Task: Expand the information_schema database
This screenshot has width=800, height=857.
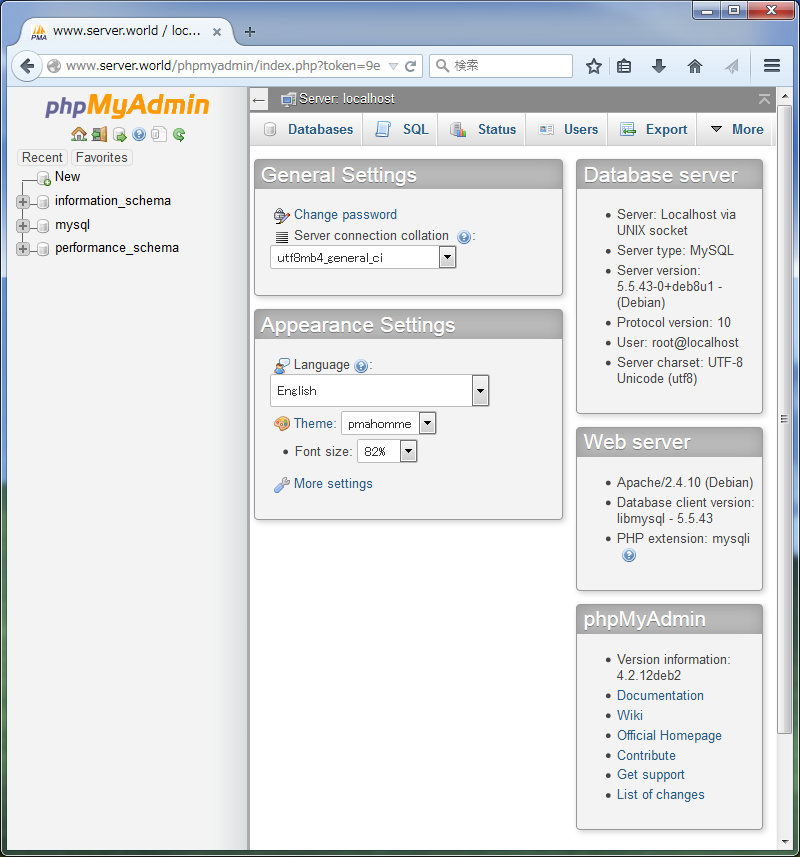Action: (x=22, y=202)
